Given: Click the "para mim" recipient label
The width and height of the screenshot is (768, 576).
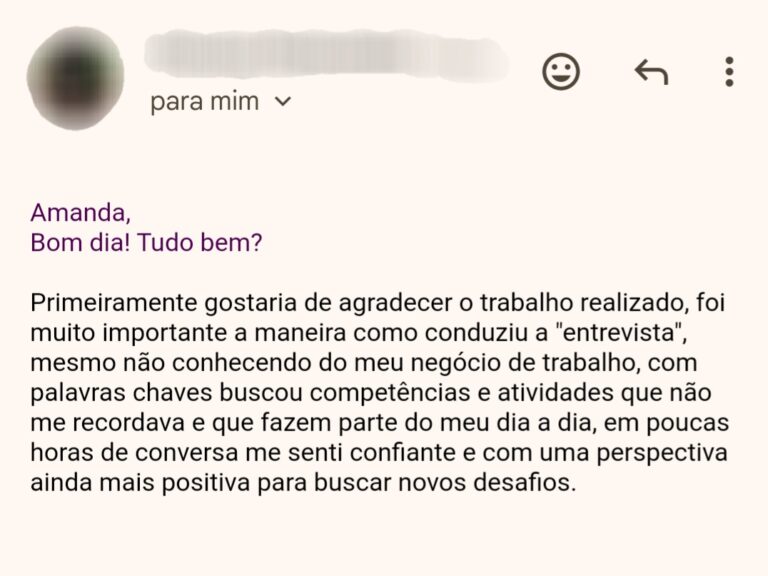Looking at the screenshot, I should point(205,102).
